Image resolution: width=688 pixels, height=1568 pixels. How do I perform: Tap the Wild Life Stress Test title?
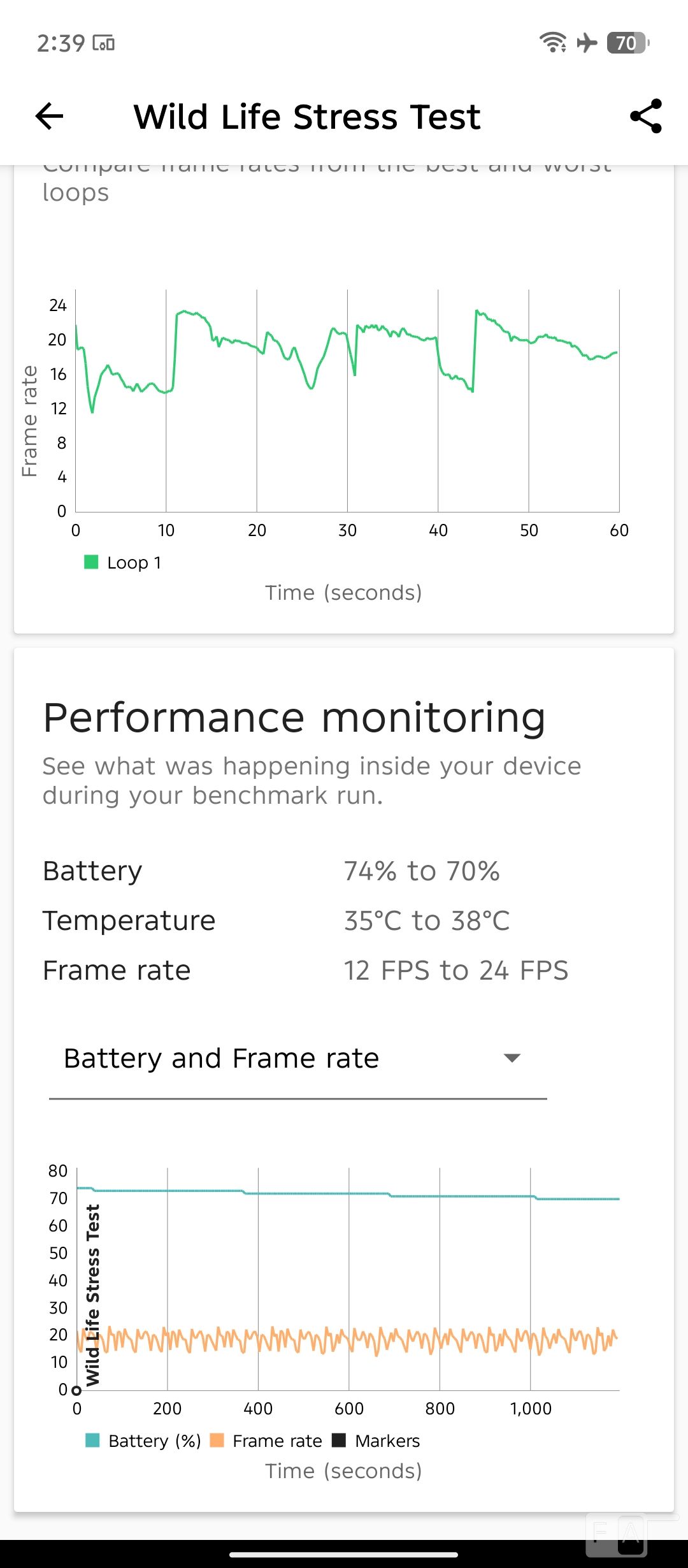pos(306,117)
